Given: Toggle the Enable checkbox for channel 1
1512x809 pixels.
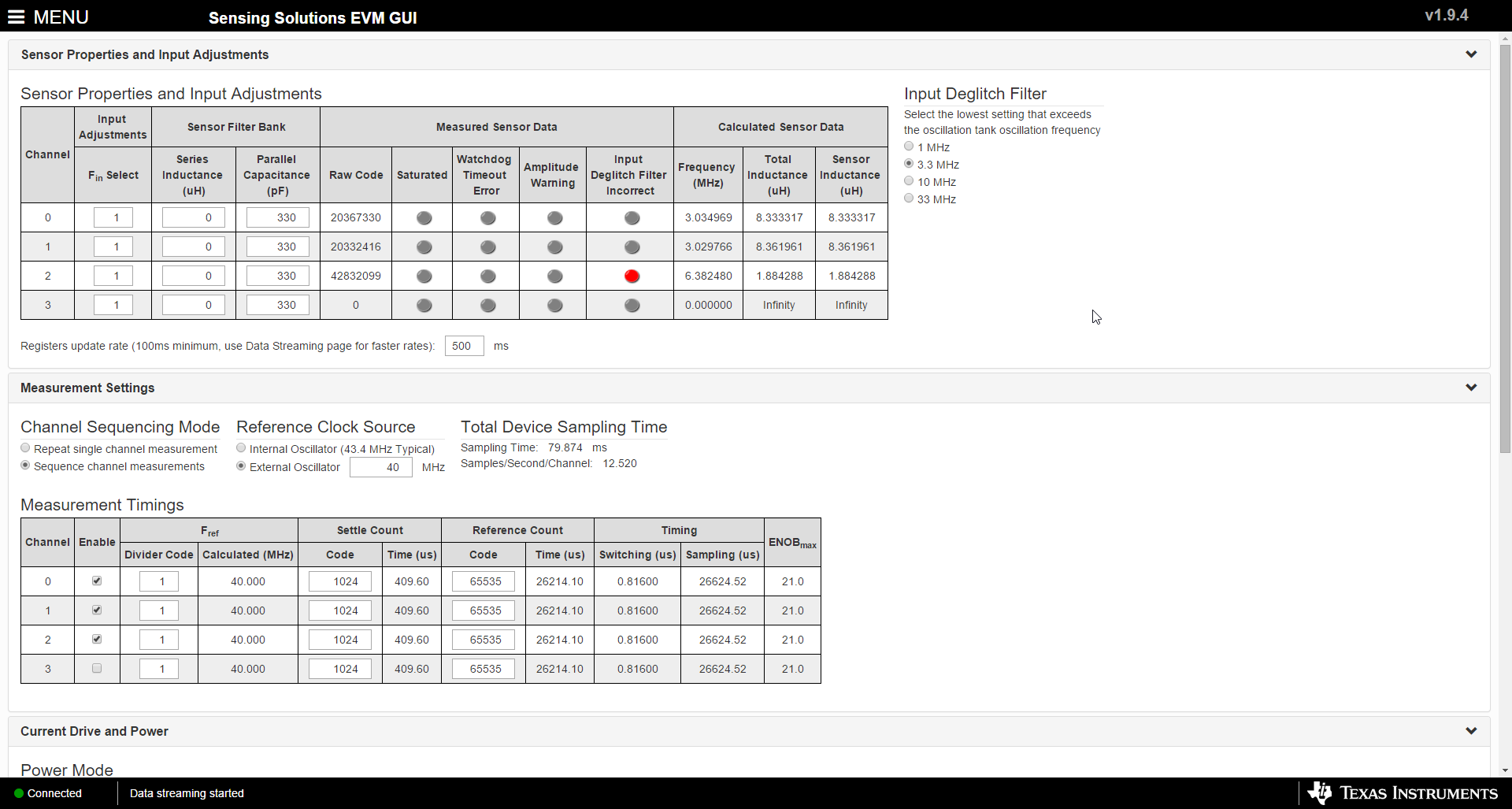Looking at the screenshot, I should (97, 610).
